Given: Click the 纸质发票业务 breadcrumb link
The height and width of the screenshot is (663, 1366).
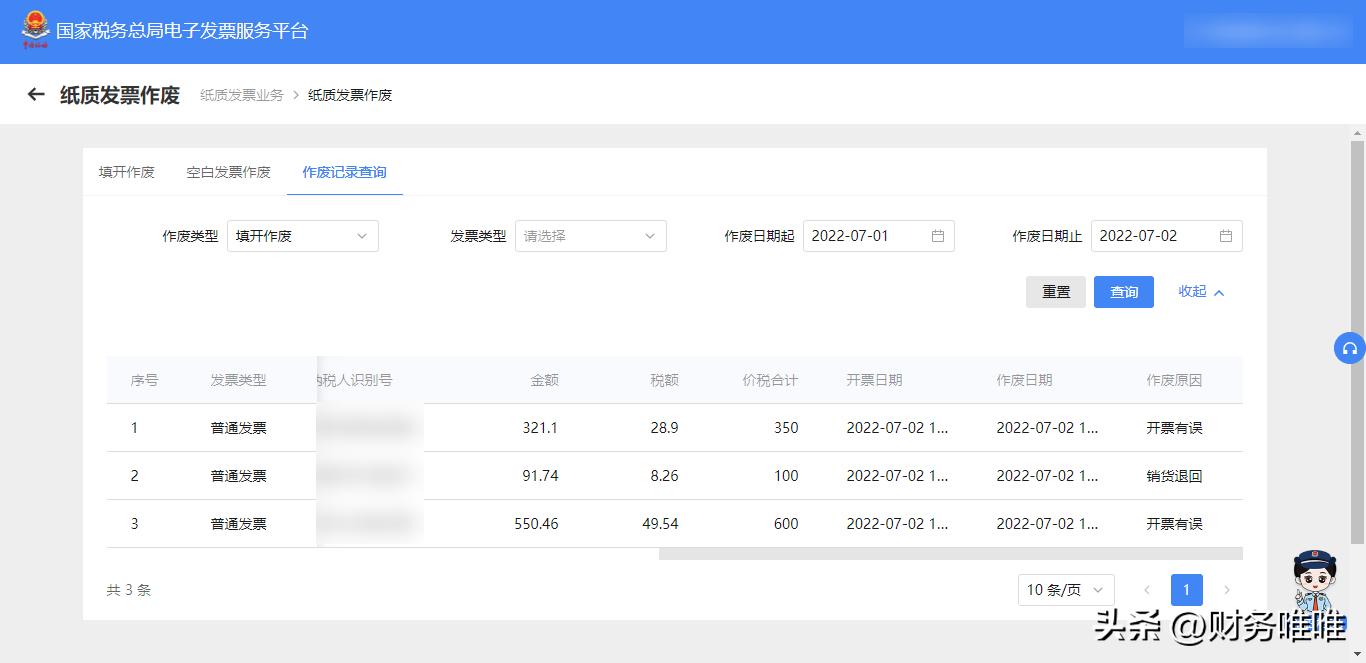Looking at the screenshot, I should [241, 95].
